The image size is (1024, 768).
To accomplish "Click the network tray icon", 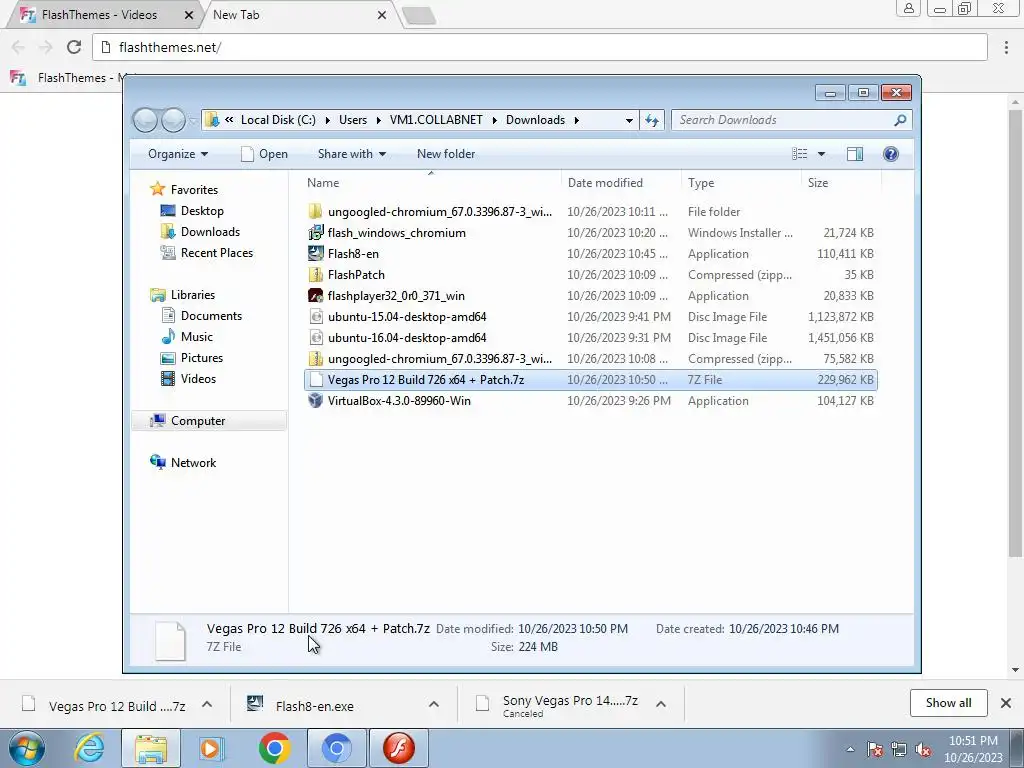I will [899, 749].
